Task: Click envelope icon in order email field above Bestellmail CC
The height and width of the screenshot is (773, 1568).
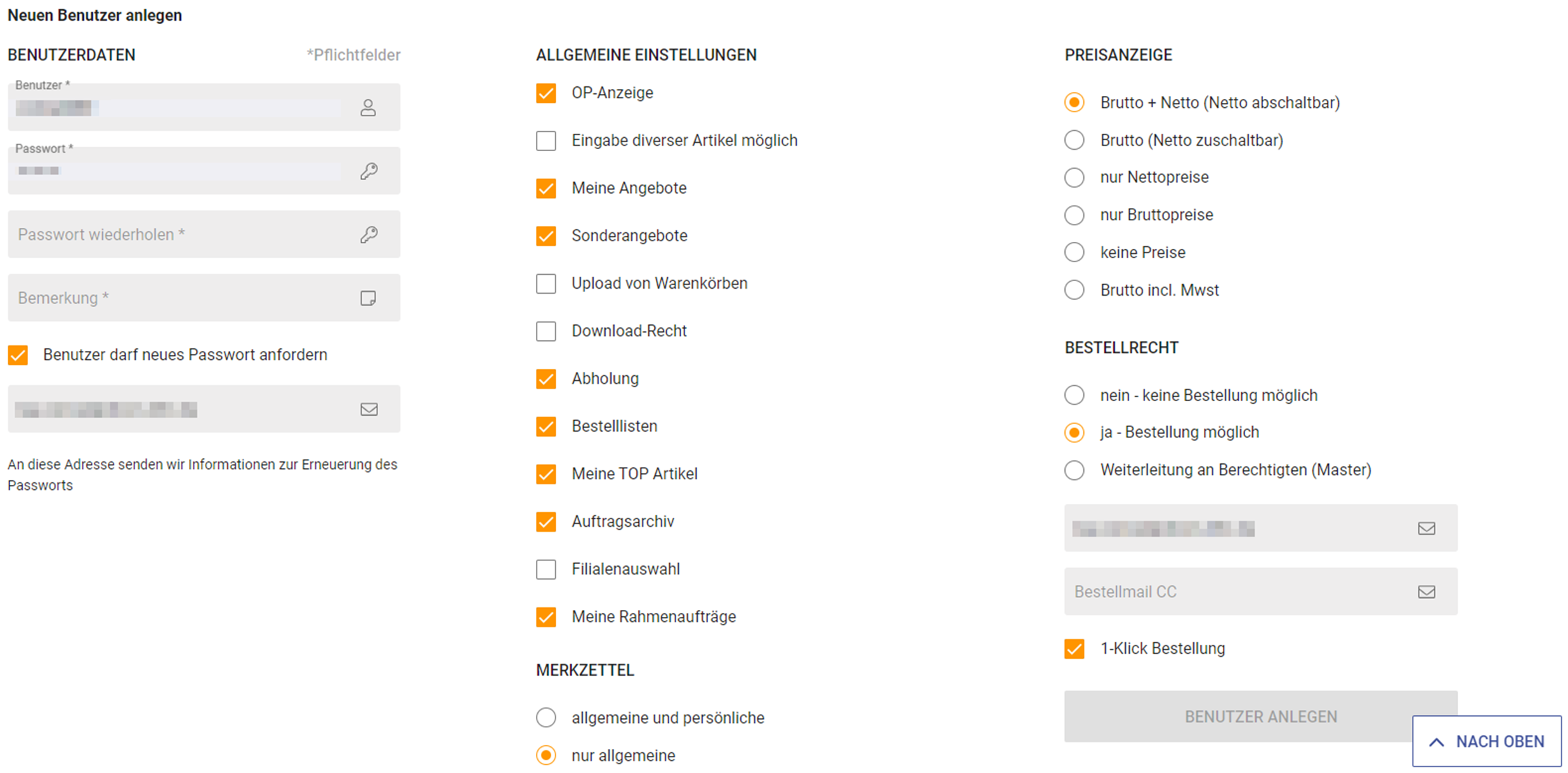Action: pyautogui.click(x=1426, y=528)
